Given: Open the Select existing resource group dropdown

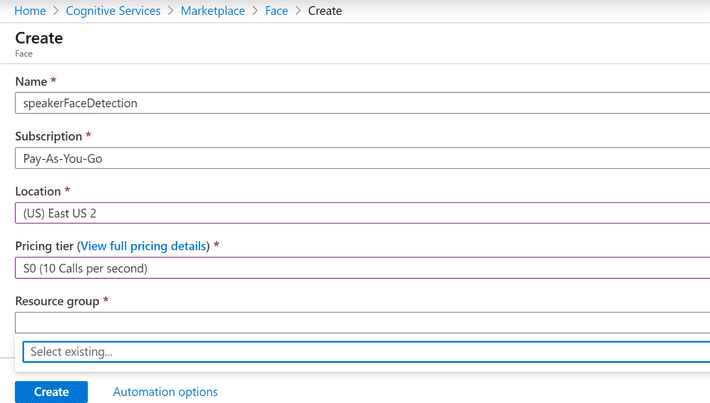Looking at the screenshot, I should [366, 352].
